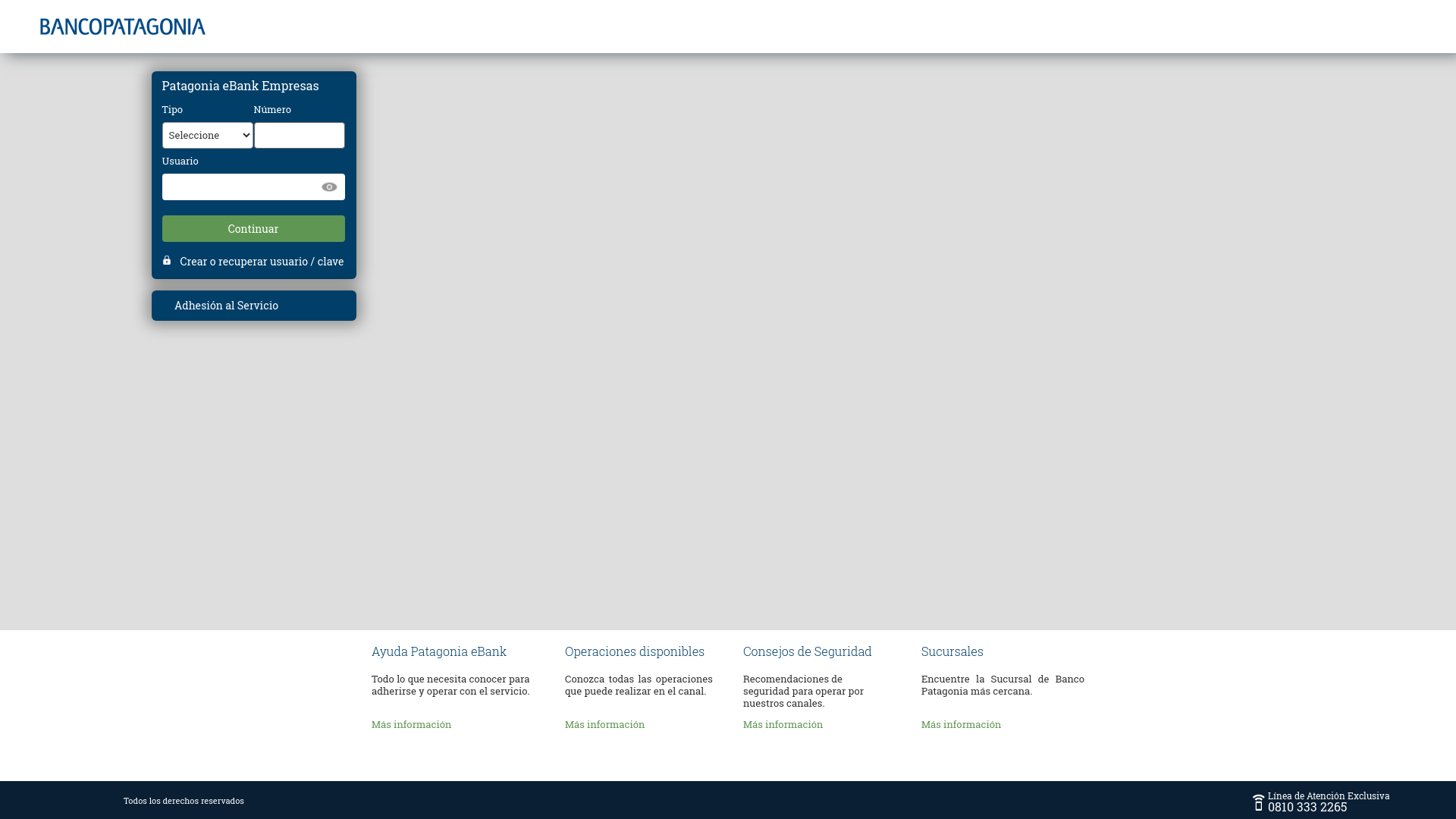Focus the Número input field
This screenshot has width=1456, height=819.
(300, 136)
